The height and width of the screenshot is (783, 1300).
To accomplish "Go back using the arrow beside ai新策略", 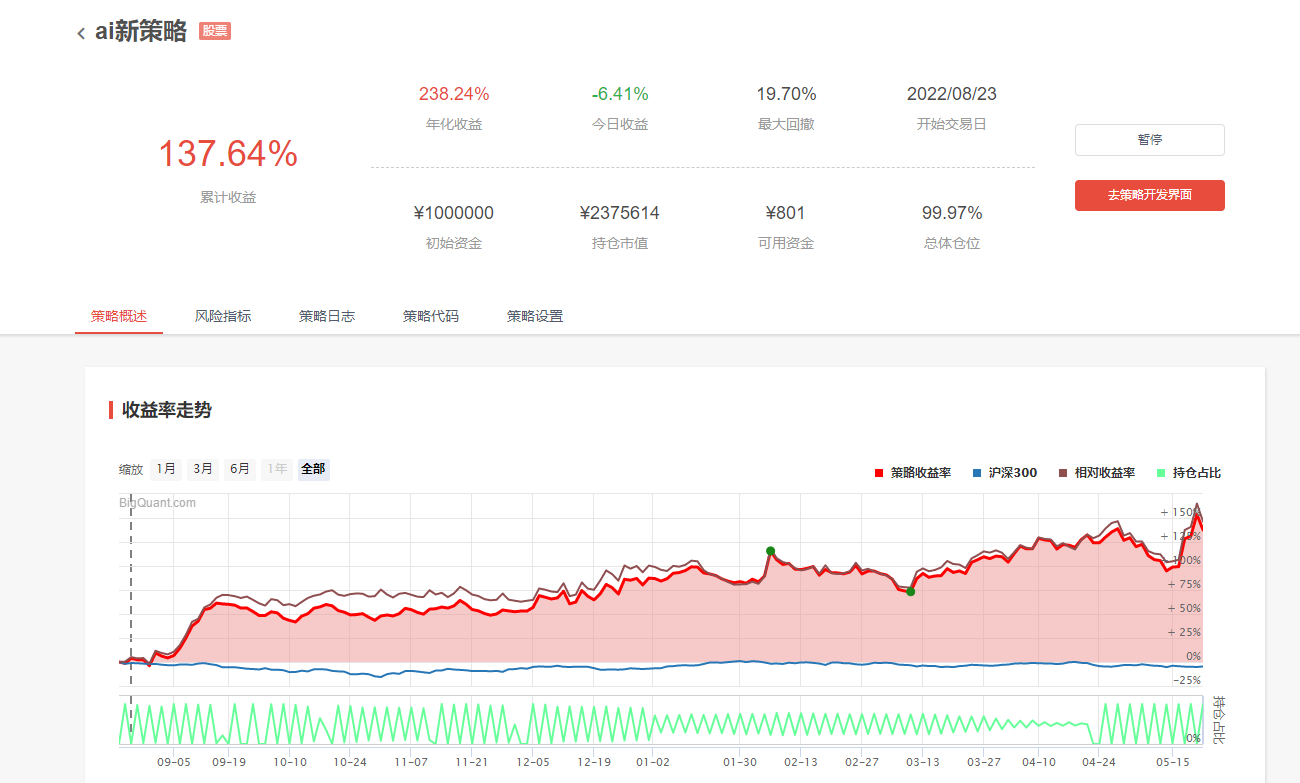I will tap(81, 33).
